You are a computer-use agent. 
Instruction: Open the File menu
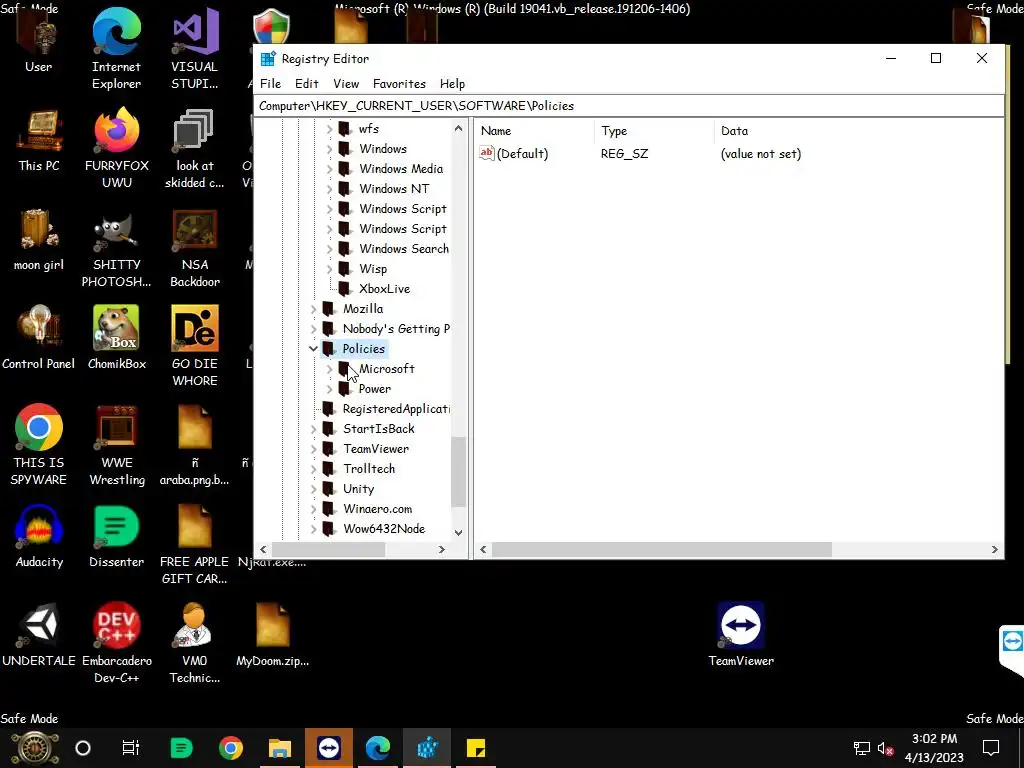pos(270,84)
